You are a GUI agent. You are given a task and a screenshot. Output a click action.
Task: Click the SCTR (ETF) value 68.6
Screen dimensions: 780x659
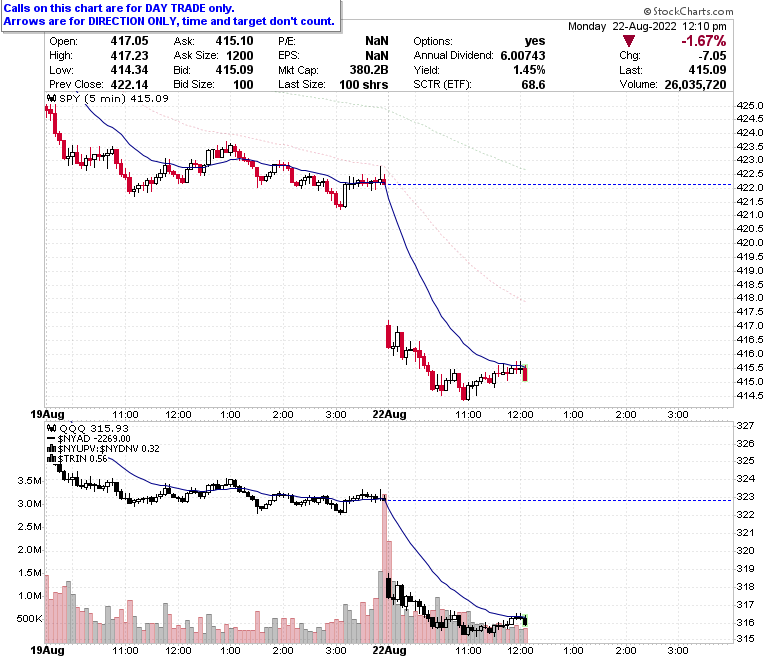533,85
